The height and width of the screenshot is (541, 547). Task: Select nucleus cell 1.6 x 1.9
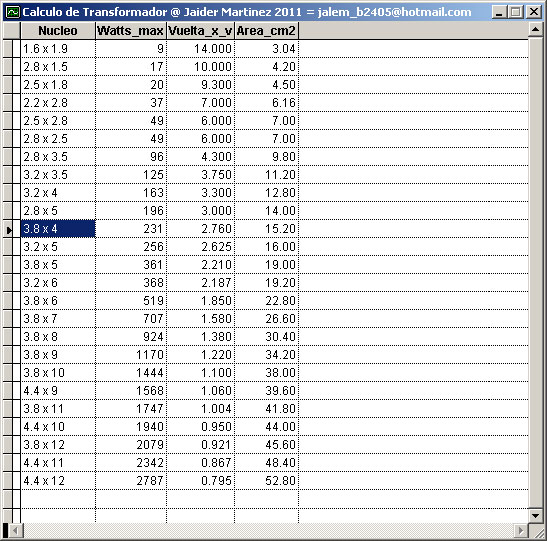pyautogui.click(x=58, y=49)
